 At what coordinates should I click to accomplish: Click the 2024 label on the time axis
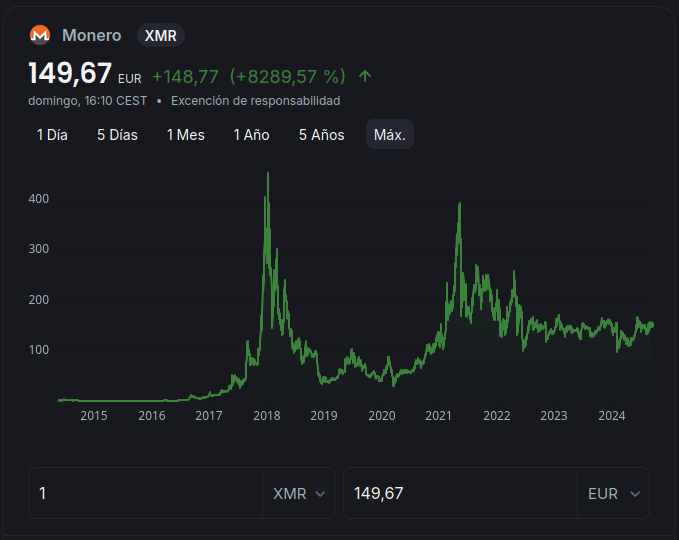click(x=611, y=416)
